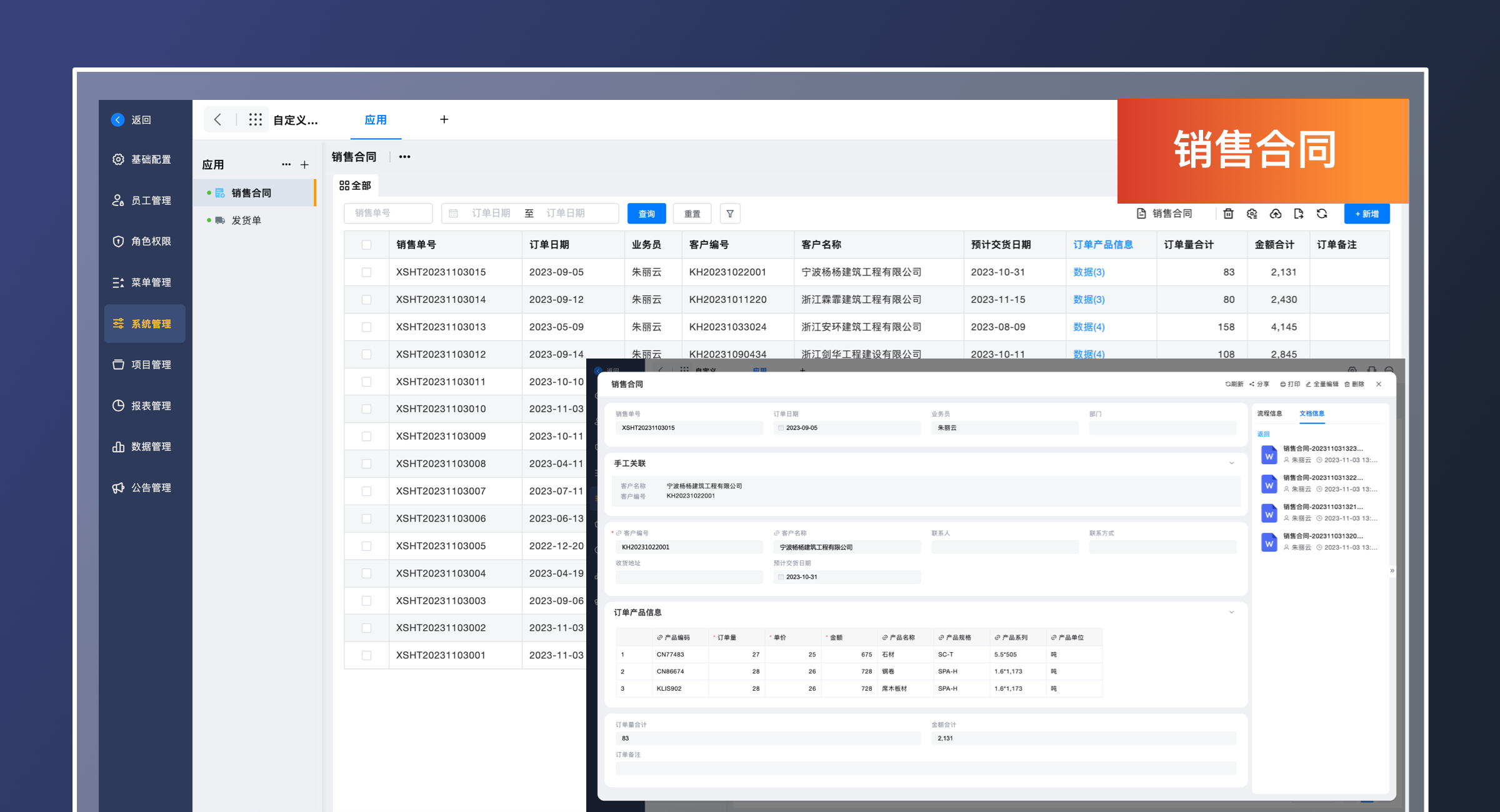Open the column settings gear icon

[1252, 214]
